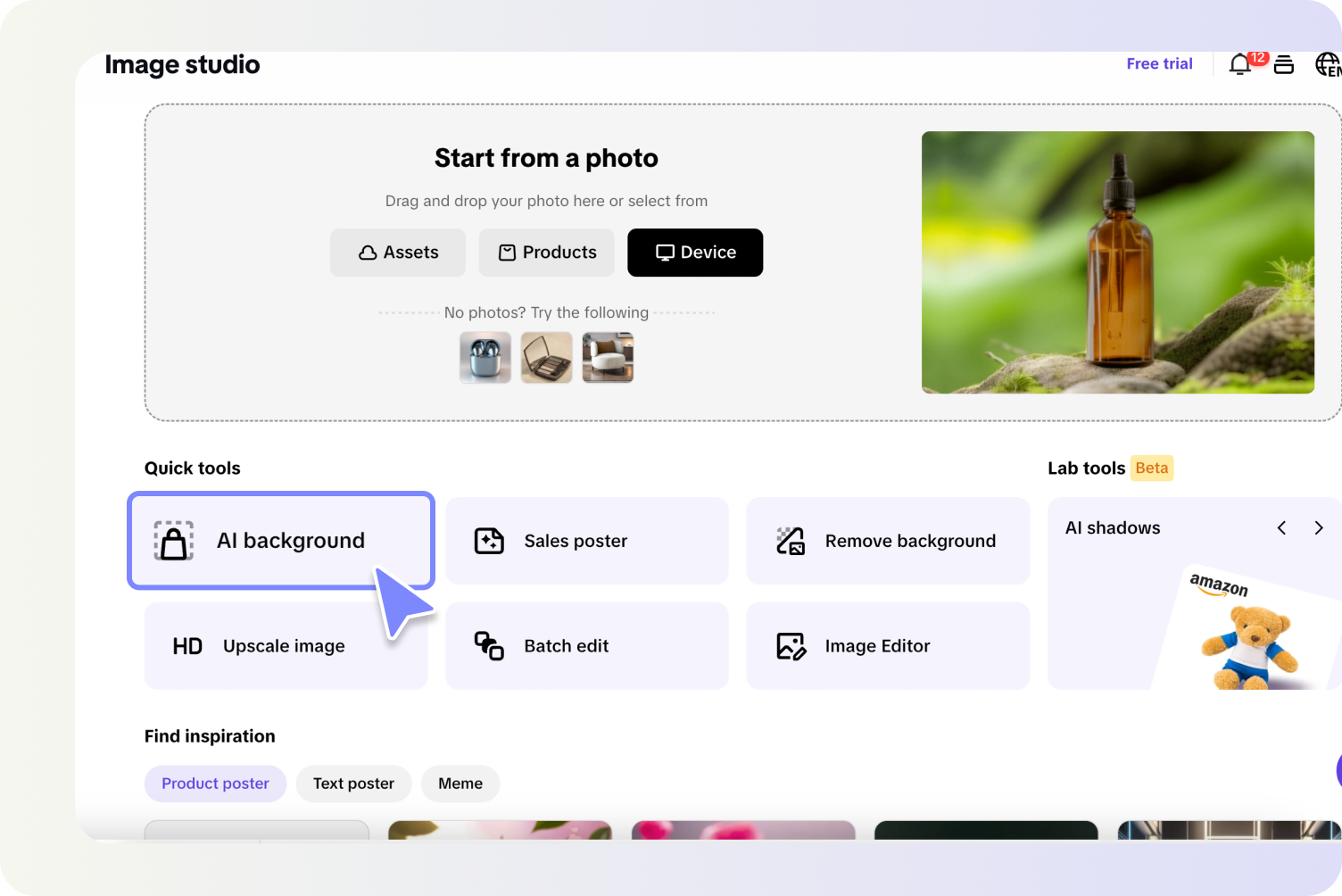The height and width of the screenshot is (896, 1342).
Task: Switch to the Text poster tab
Action: click(353, 783)
